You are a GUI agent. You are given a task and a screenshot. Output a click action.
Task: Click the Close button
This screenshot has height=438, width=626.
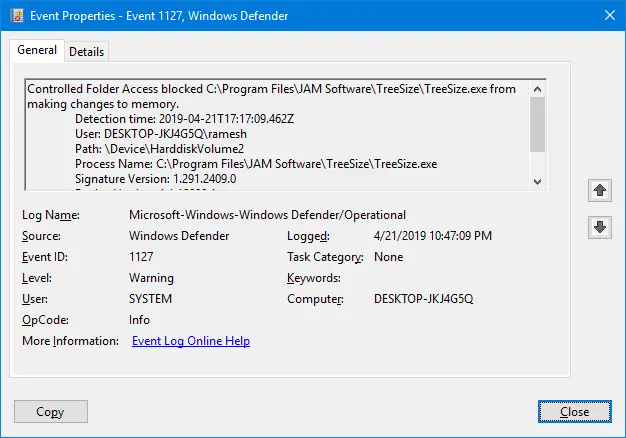pyautogui.click(x=574, y=412)
